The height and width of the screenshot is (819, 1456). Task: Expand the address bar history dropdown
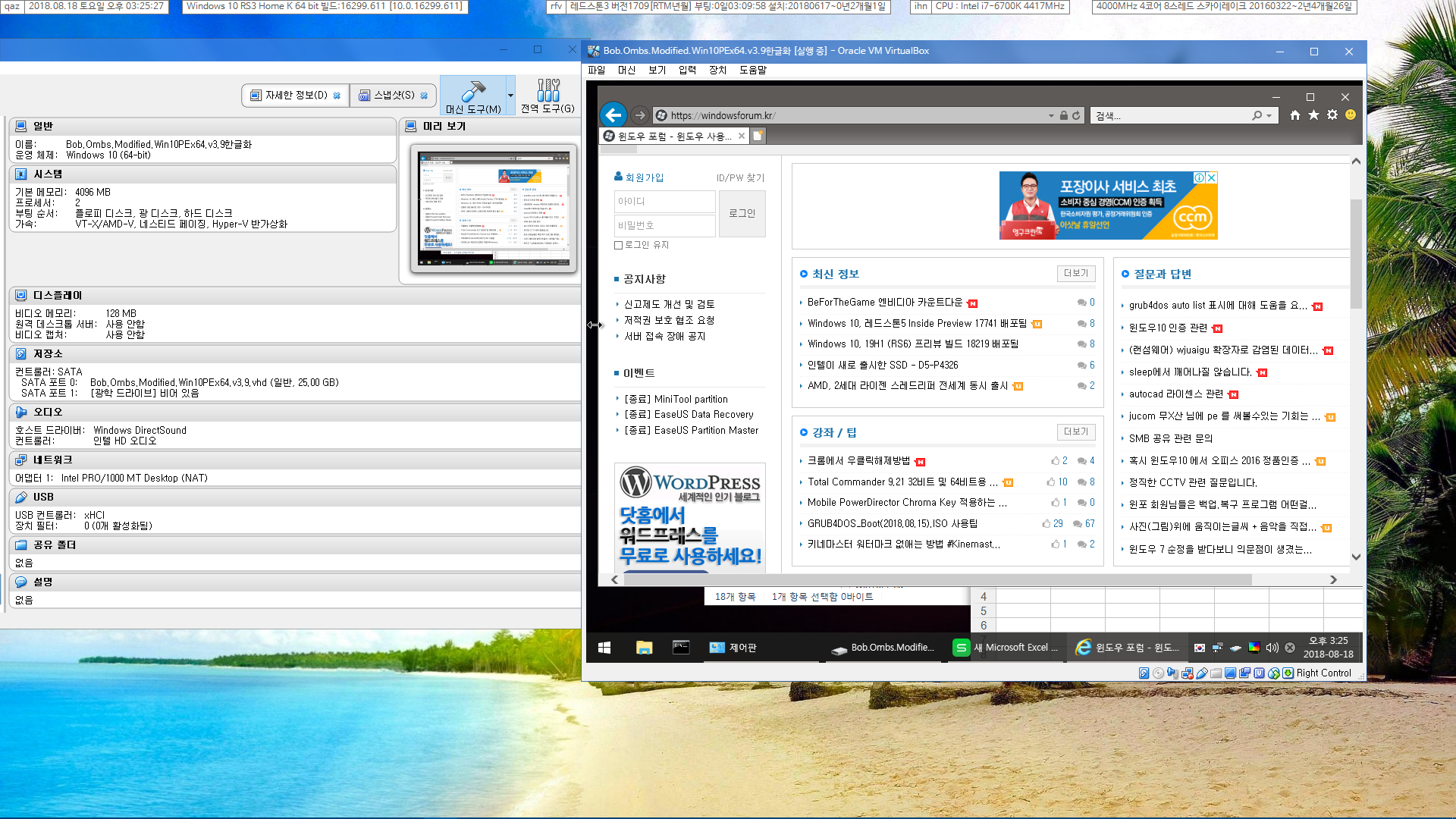tap(1051, 116)
